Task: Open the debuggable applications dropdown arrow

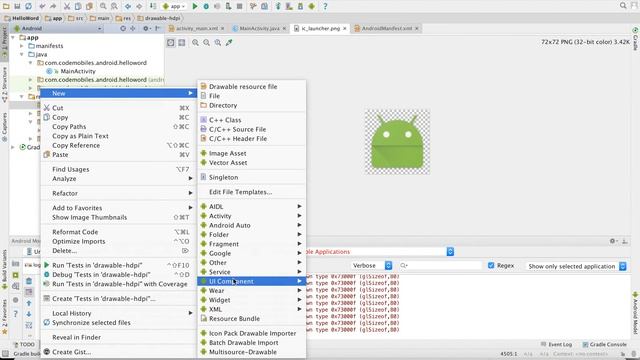Action: pyautogui.click(x=450, y=251)
